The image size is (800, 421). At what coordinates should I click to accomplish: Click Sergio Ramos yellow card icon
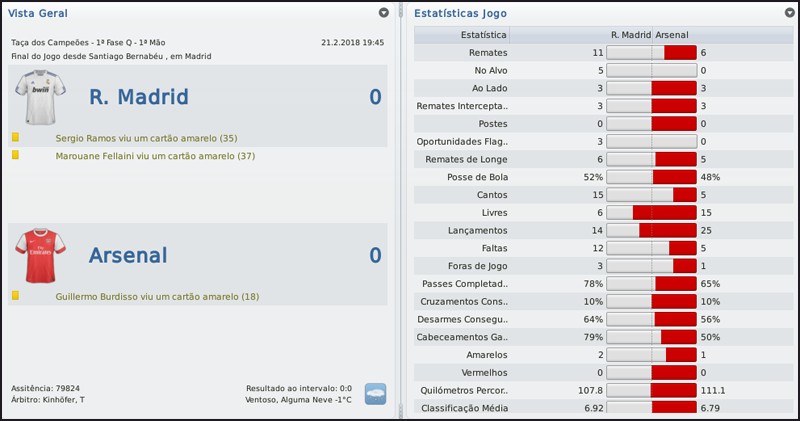coord(16,137)
